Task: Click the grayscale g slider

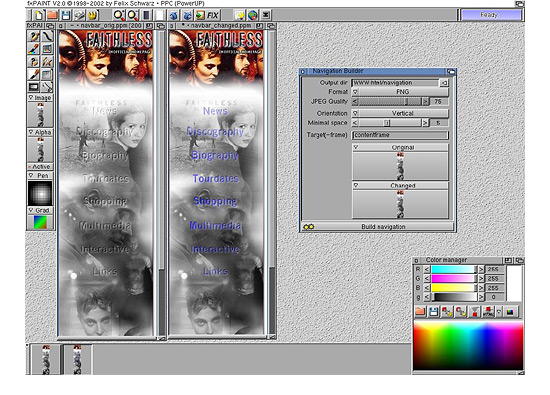Action: click(x=454, y=297)
